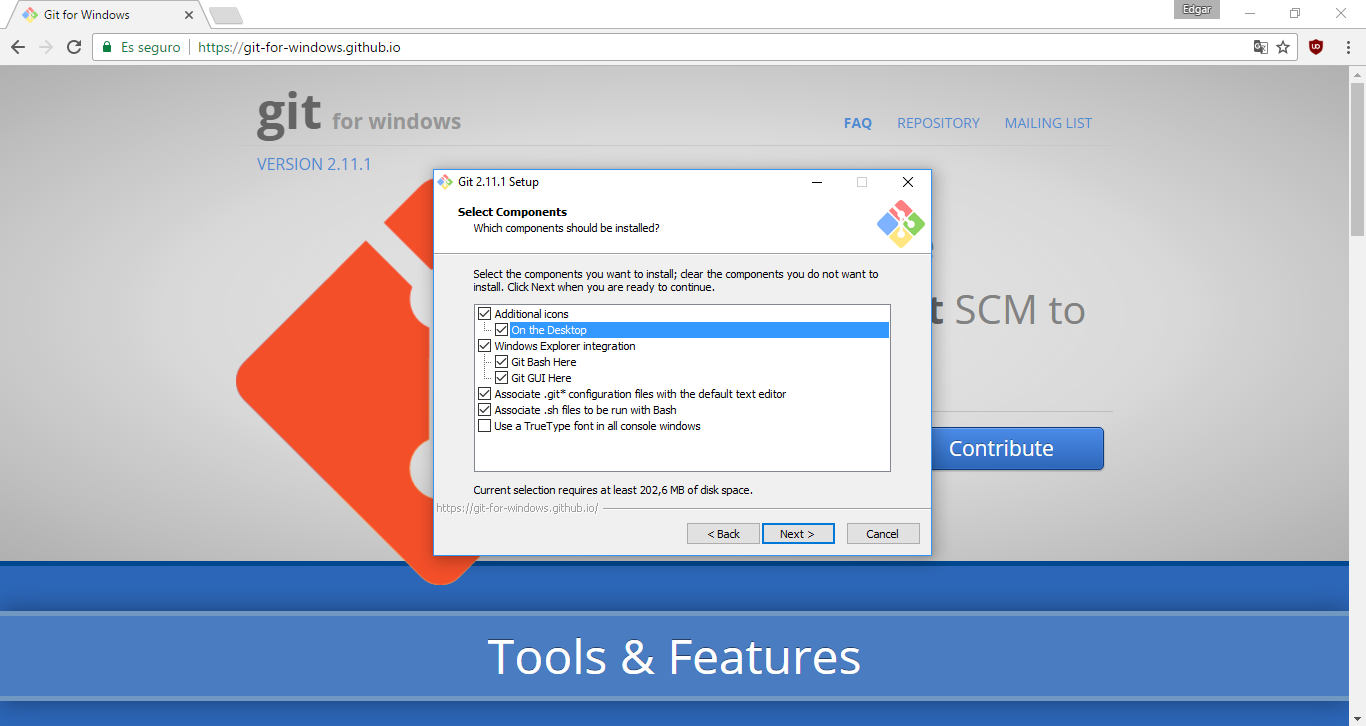Open the translate page icon
This screenshot has height=726, width=1366.
1261,47
